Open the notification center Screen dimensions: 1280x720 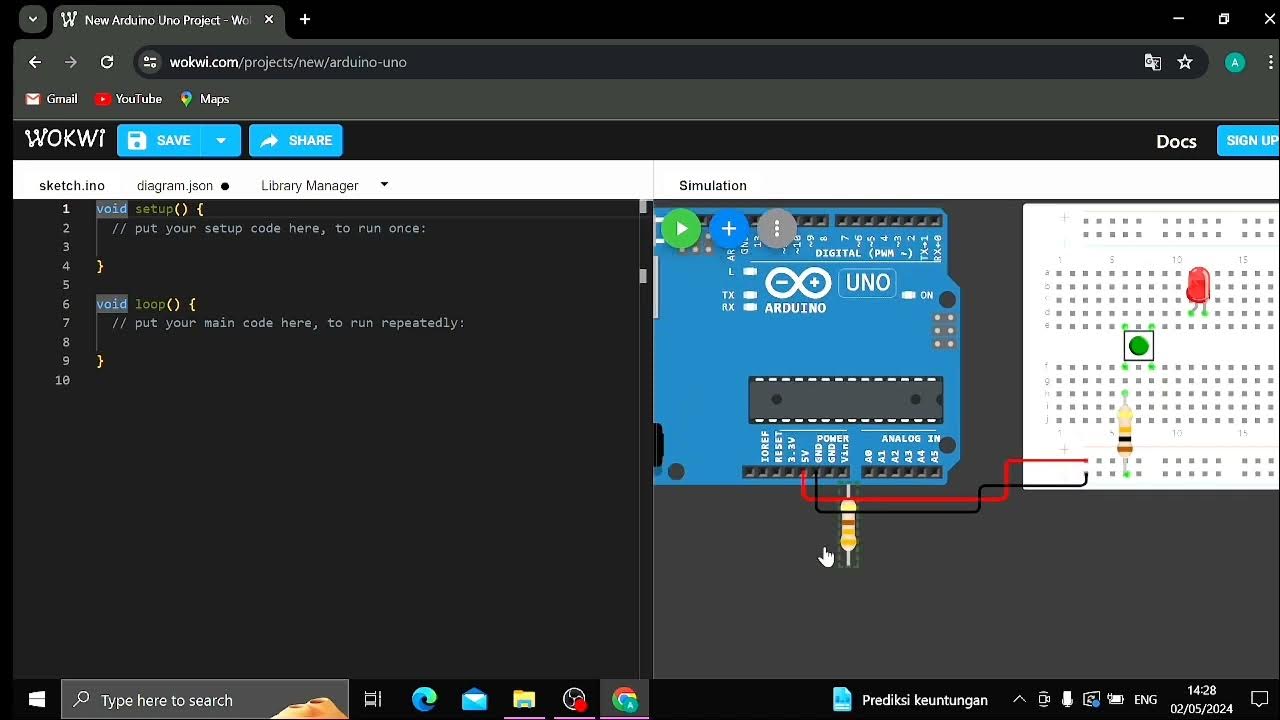[1259, 700]
